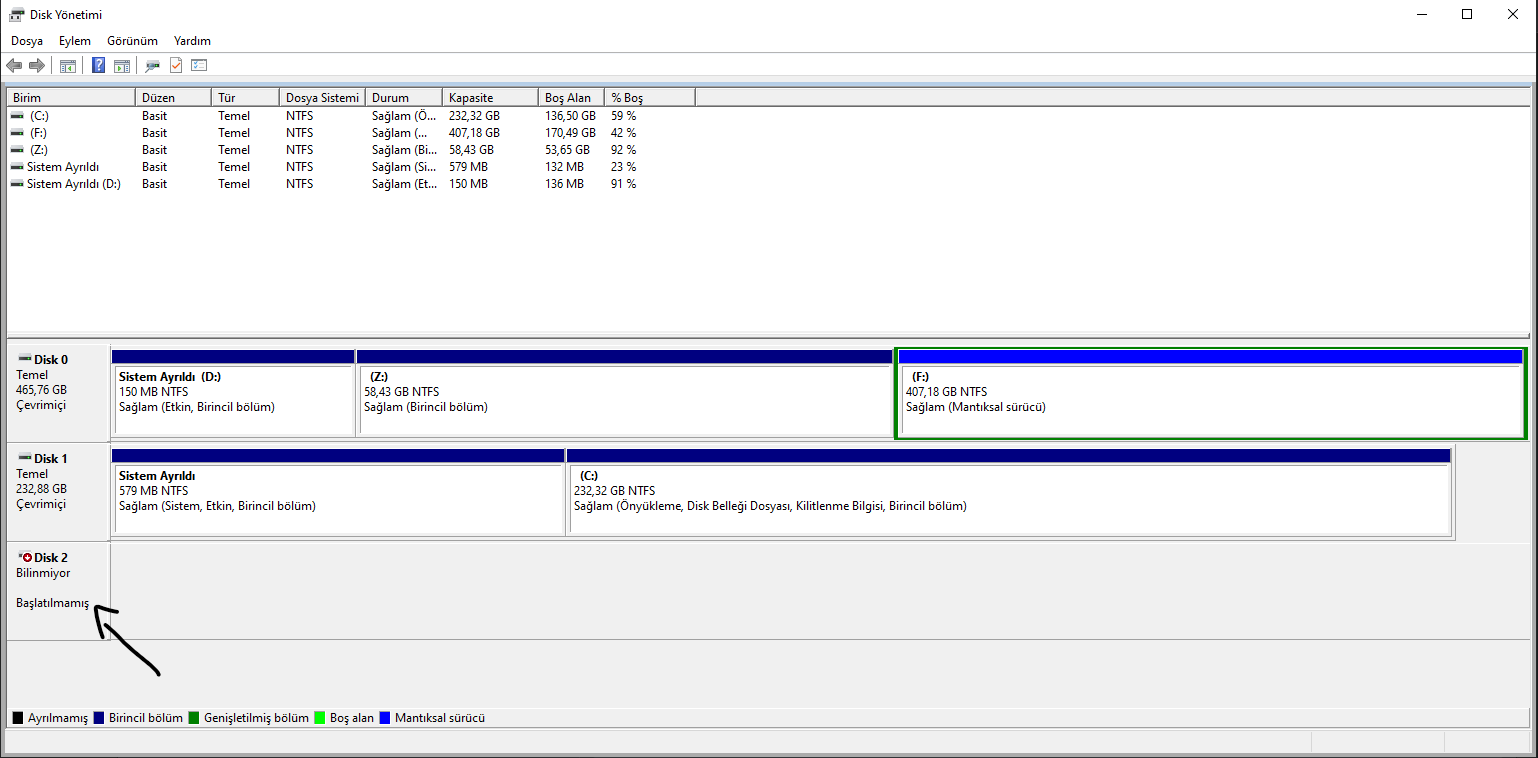Open the Dosya menu
Viewport: 1538px width, 758px height.
click(x=27, y=41)
